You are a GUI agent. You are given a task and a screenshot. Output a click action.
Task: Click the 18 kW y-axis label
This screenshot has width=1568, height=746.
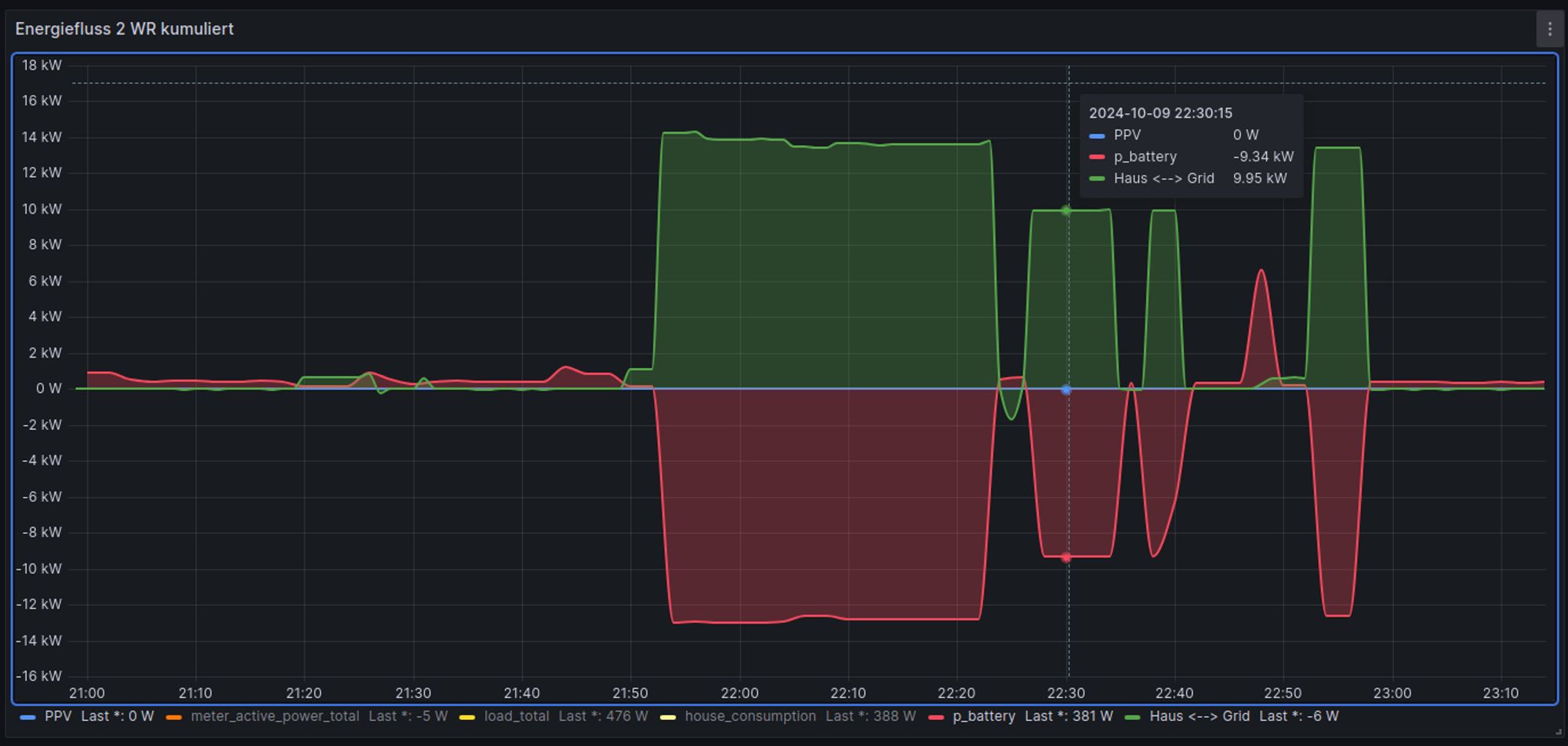(x=42, y=65)
